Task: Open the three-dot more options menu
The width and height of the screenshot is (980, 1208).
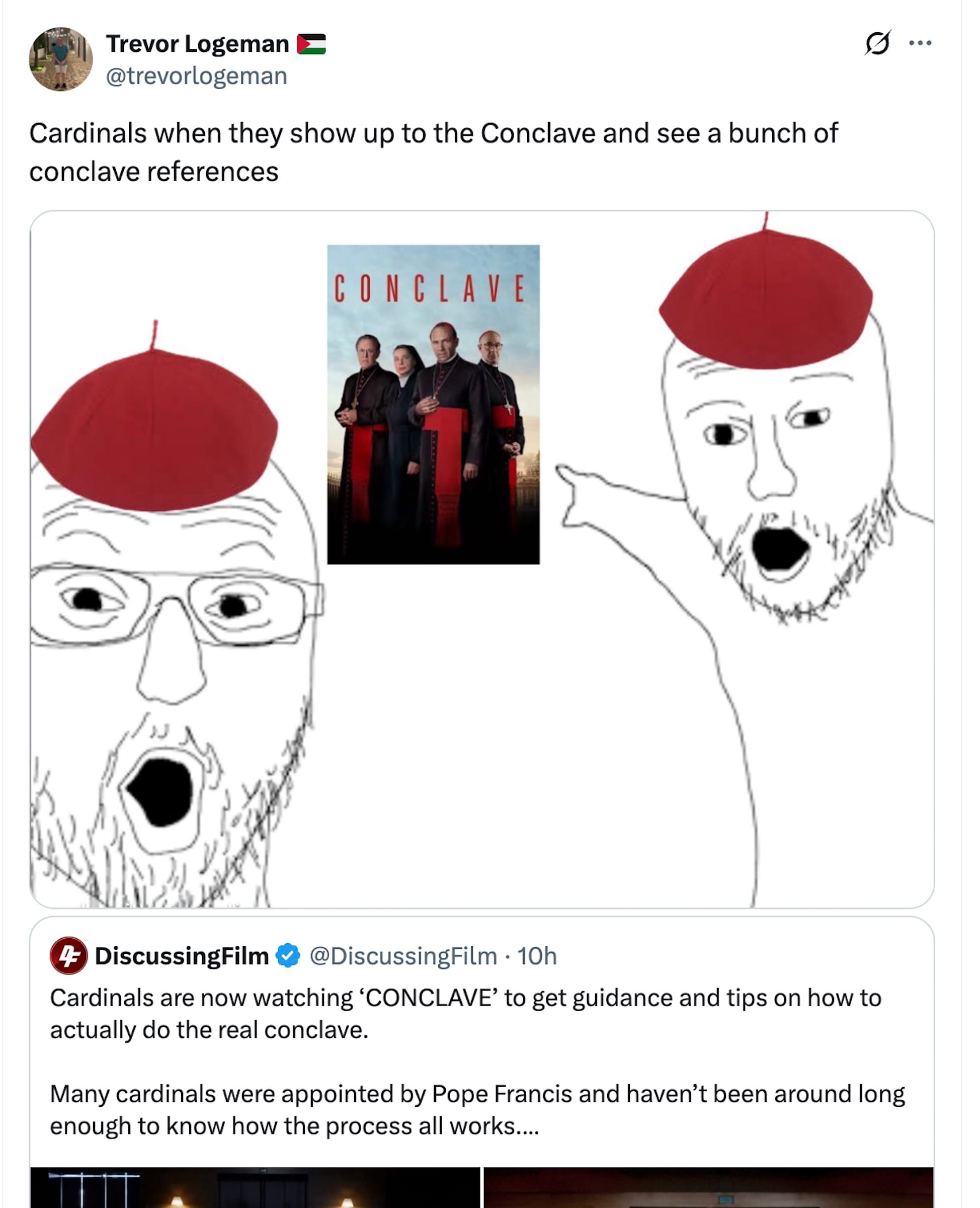Action: (x=920, y=43)
